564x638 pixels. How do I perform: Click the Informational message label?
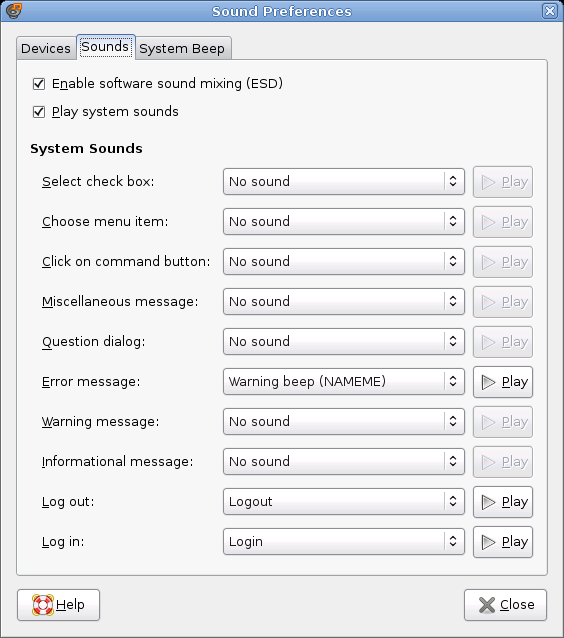118,462
